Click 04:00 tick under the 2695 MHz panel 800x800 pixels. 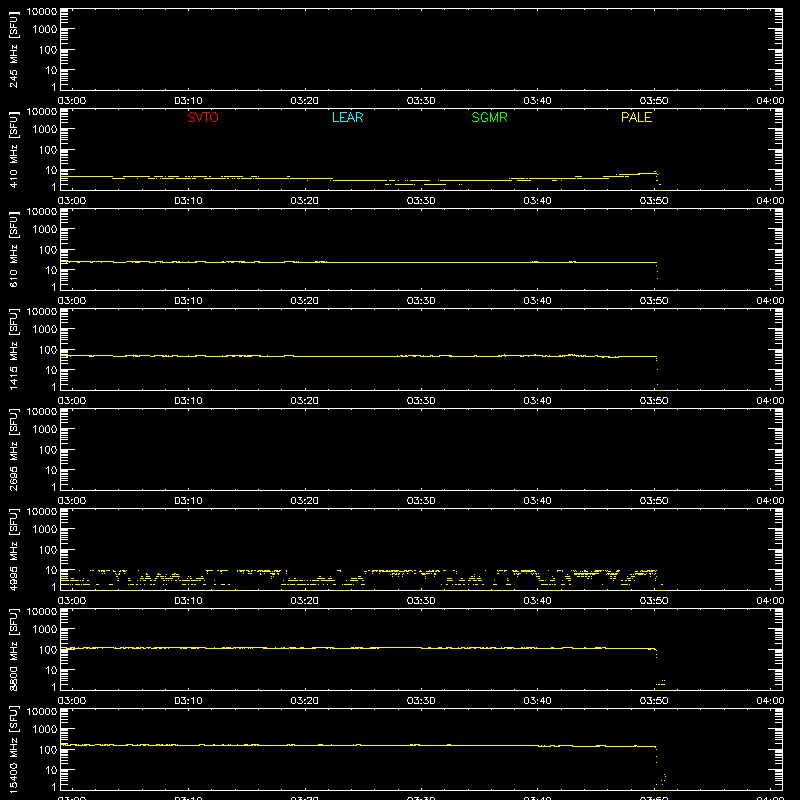[770, 501]
